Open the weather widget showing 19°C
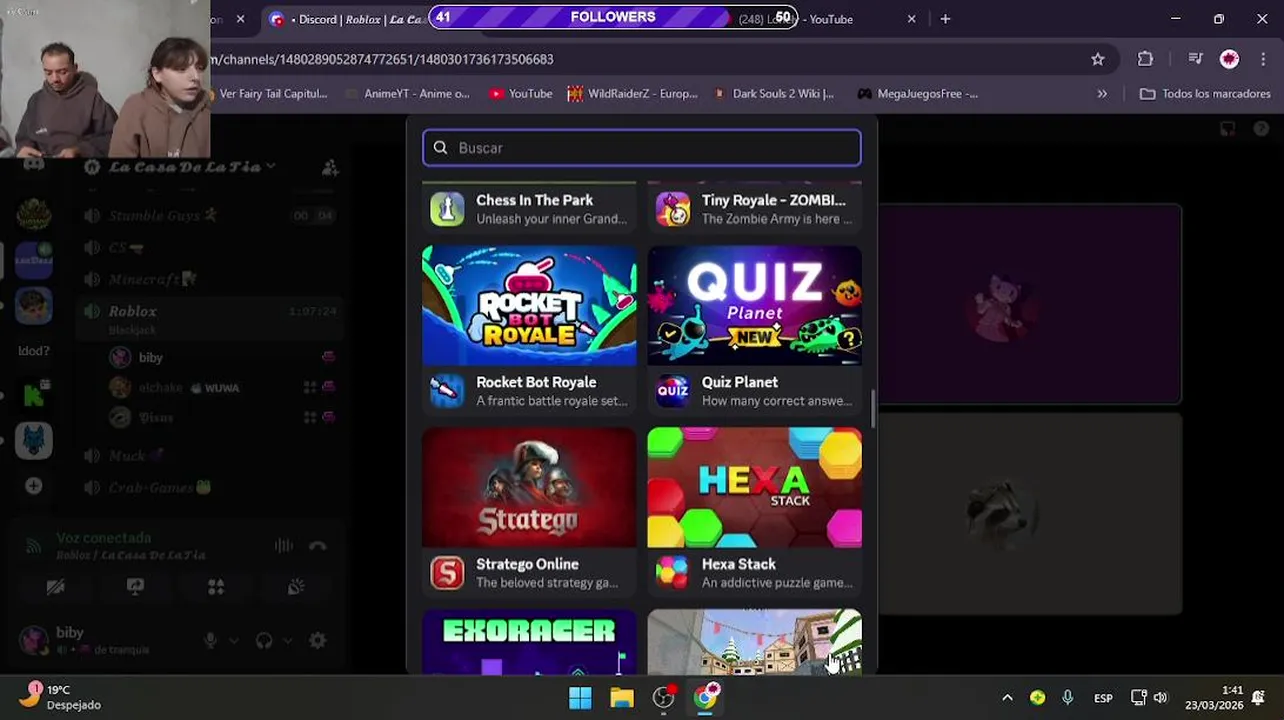Viewport: 1284px width, 720px height. [62, 697]
